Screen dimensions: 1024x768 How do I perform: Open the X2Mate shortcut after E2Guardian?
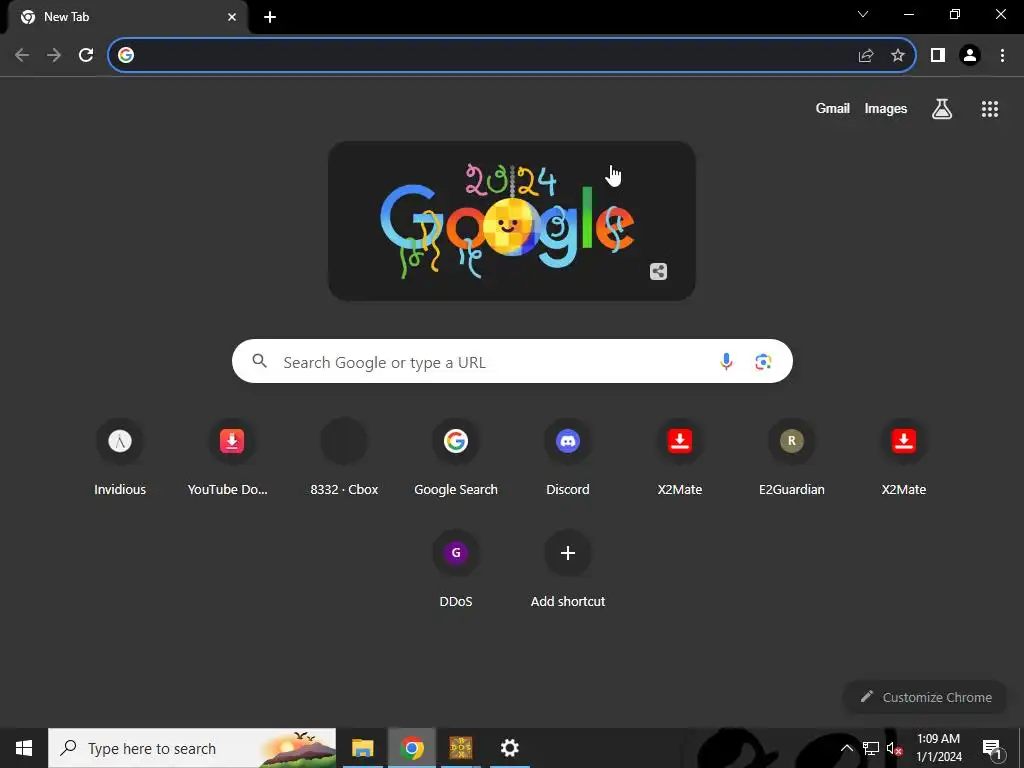pyautogui.click(x=904, y=457)
